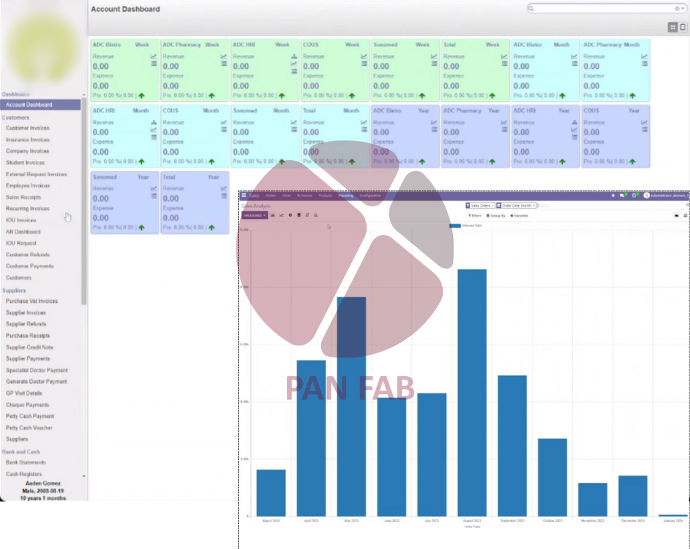The width and height of the screenshot is (690, 549).
Task: Open list icon on ADC Pharmacy Year card
Action: point(504,130)
